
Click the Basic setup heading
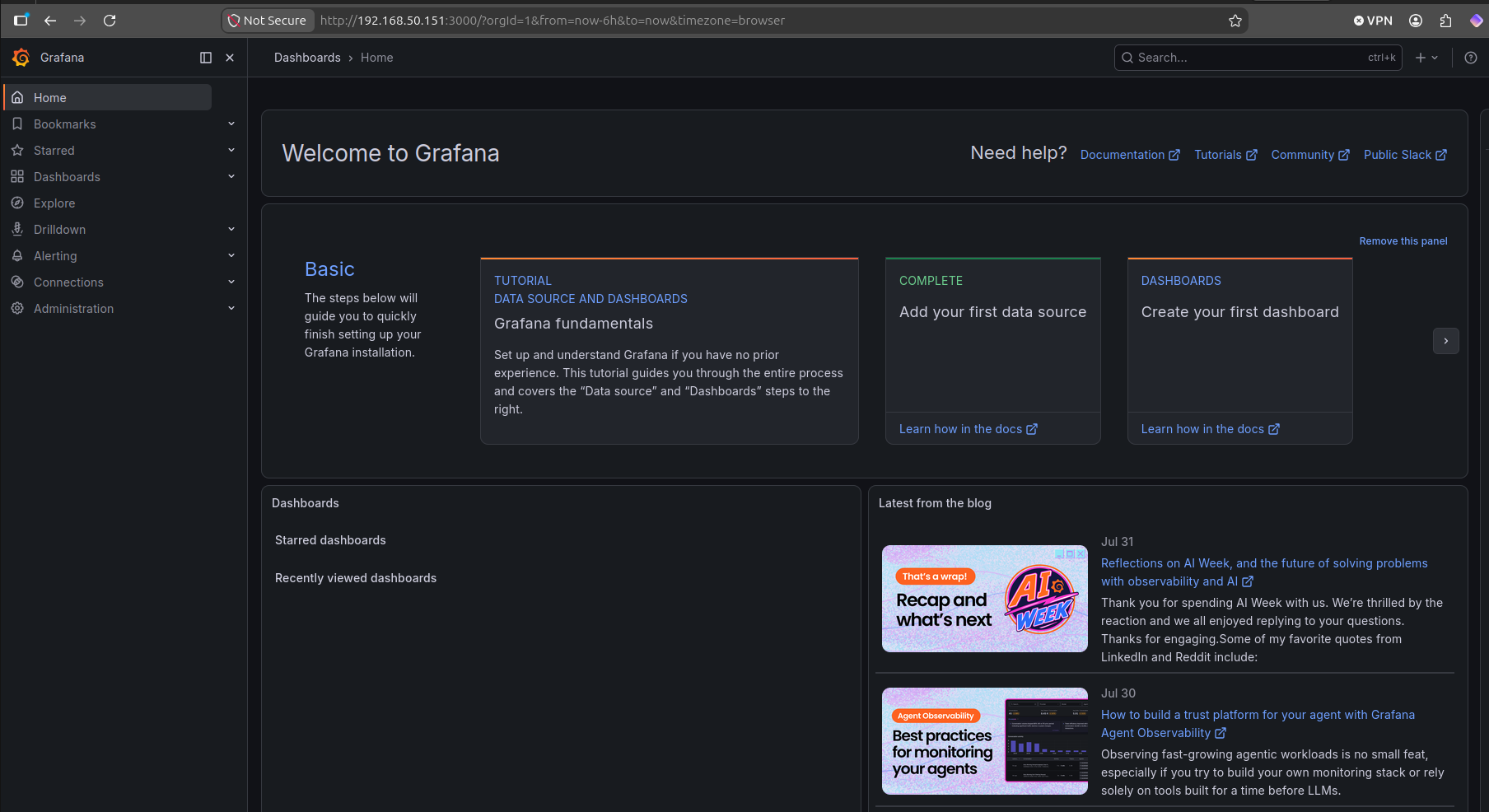coord(329,269)
